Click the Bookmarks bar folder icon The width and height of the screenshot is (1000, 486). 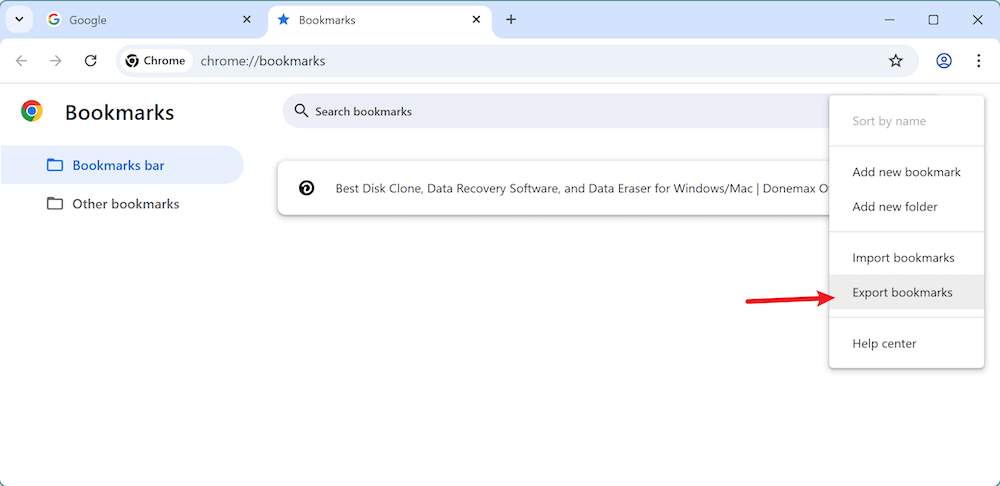pos(55,165)
